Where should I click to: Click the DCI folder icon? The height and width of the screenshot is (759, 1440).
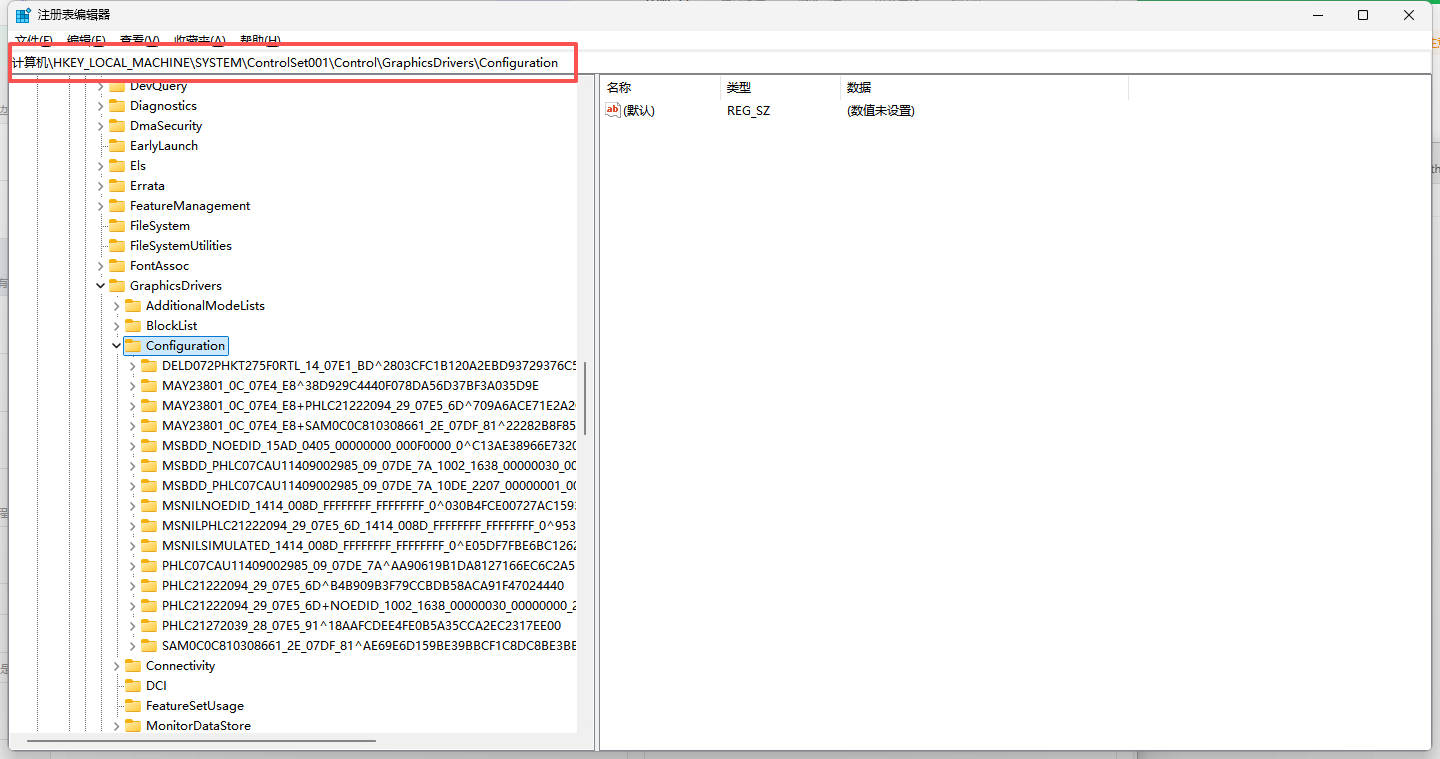pyautogui.click(x=133, y=686)
